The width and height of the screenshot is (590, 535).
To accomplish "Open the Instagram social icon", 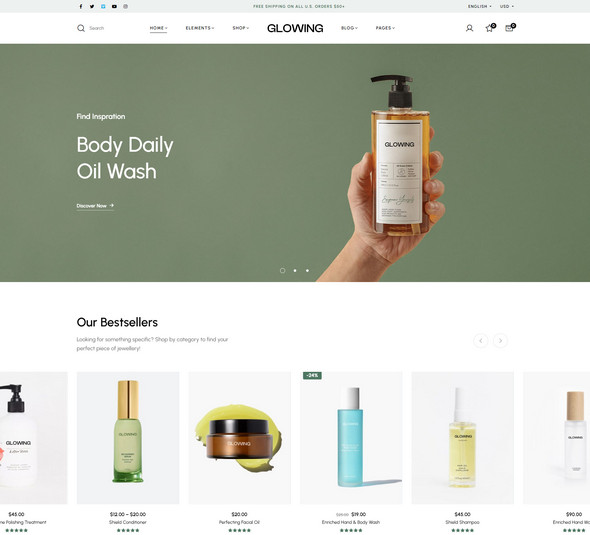I will [x=126, y=6].
